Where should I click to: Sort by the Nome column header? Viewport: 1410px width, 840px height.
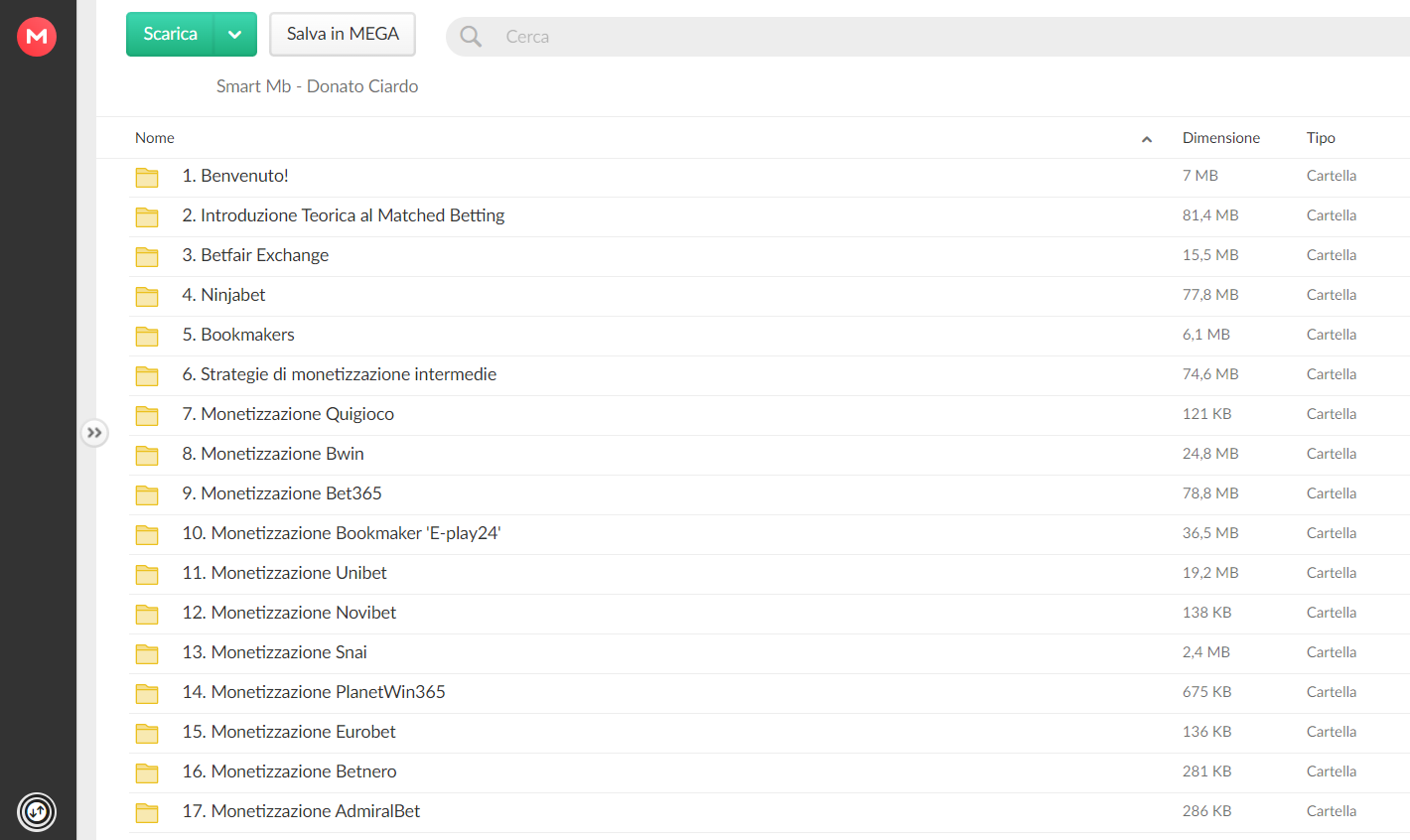click(x=155, y=138)
